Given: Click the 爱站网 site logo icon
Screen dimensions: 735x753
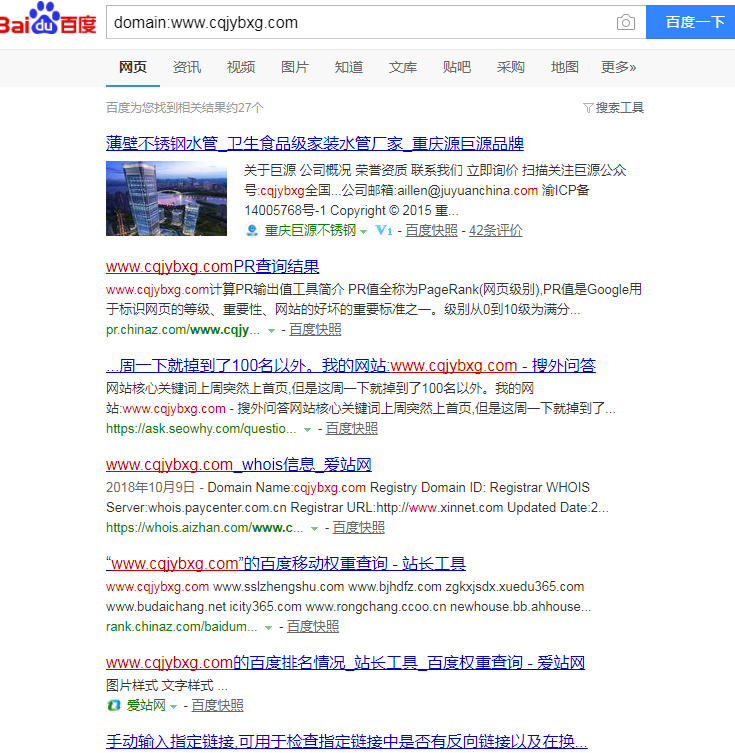Looking at the screenshot, I should pos(114,705).
